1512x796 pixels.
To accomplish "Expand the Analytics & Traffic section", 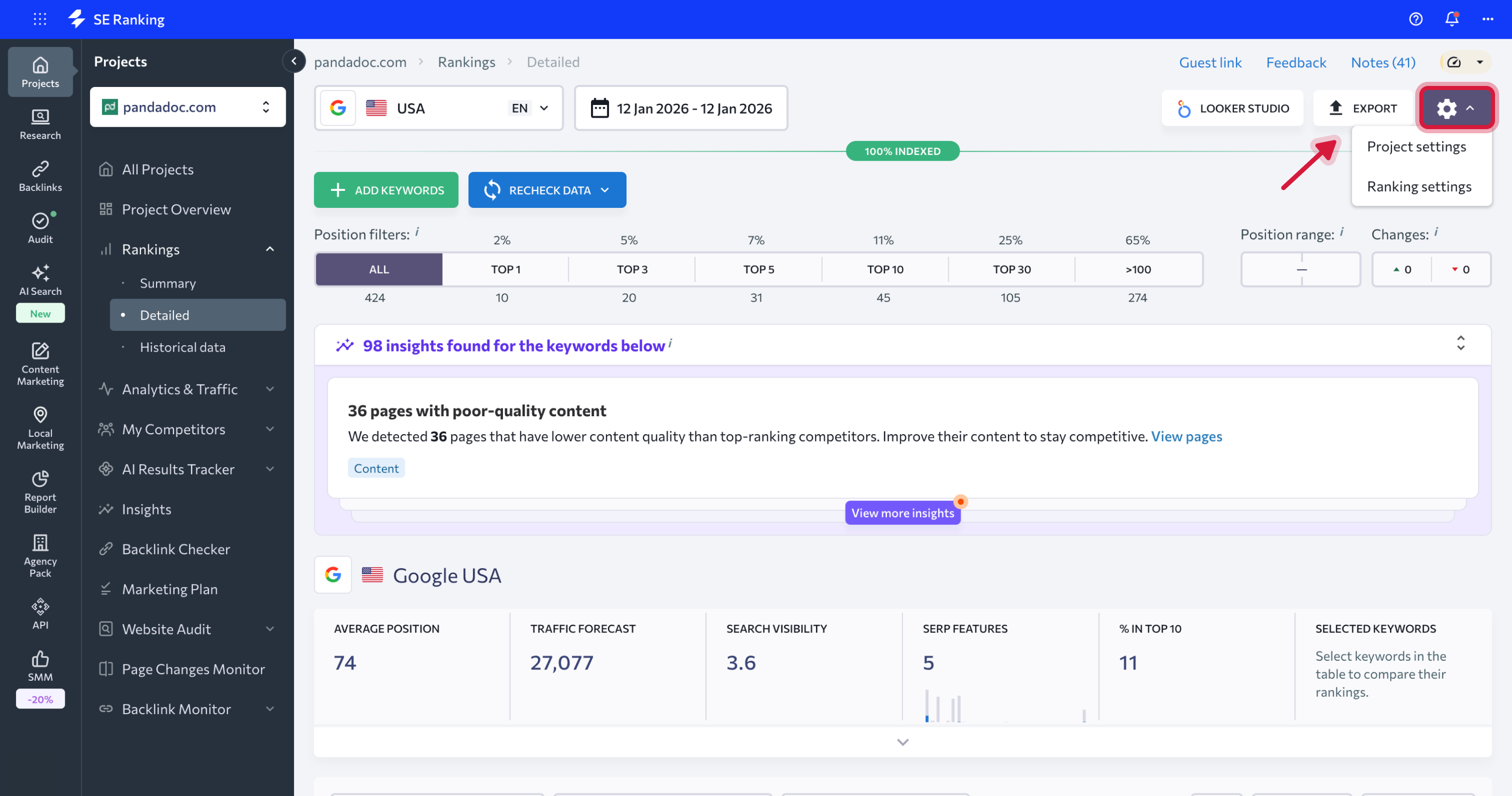I will pos(180,389).
